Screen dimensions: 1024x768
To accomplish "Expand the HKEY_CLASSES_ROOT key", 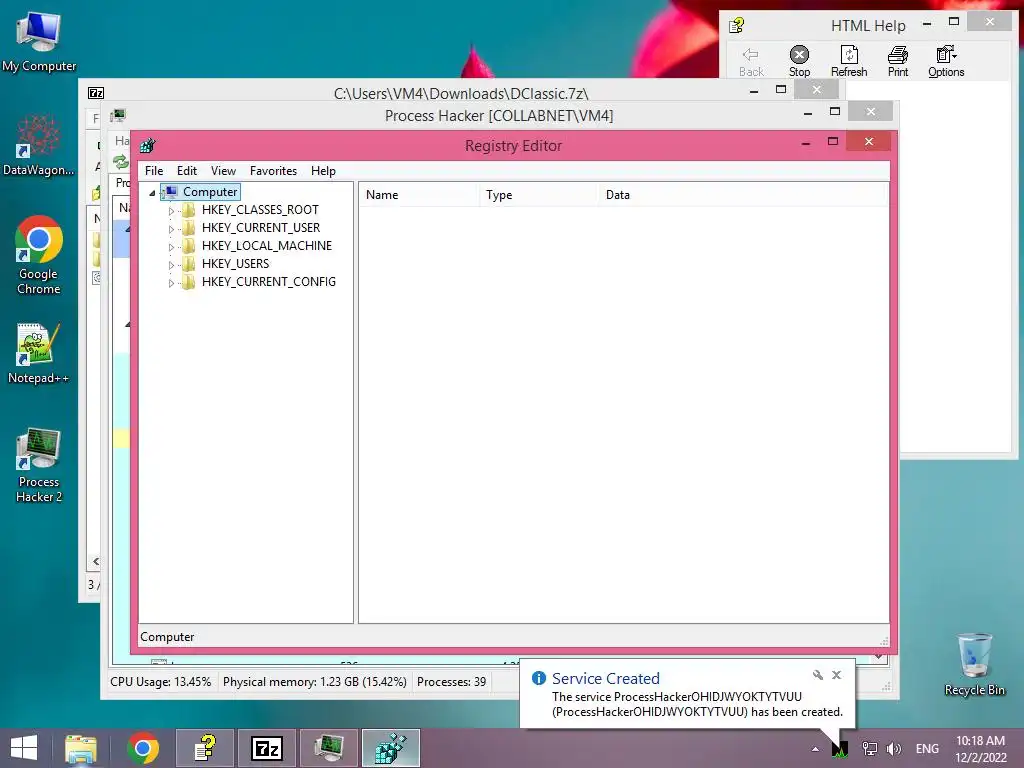I will (171, 211).
